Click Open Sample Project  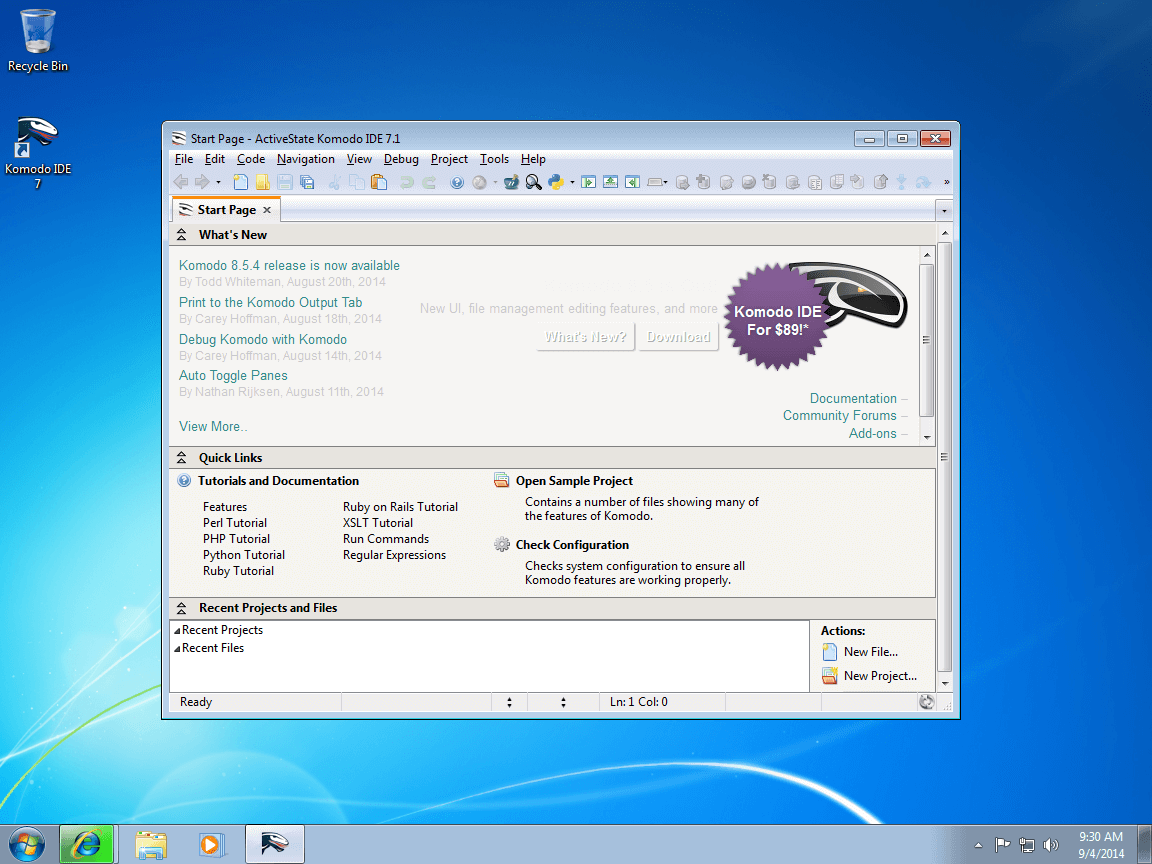[574, 481]
